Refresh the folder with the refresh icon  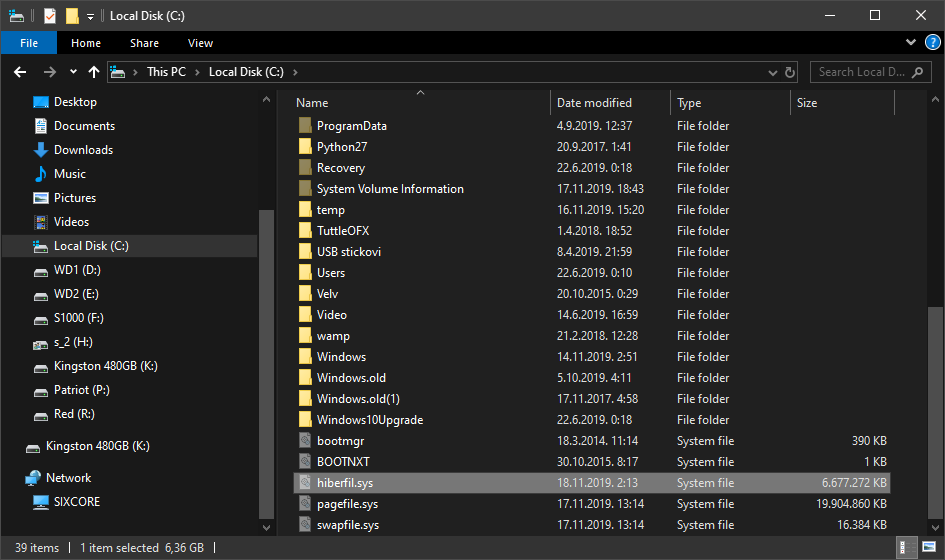click(790, 72)
